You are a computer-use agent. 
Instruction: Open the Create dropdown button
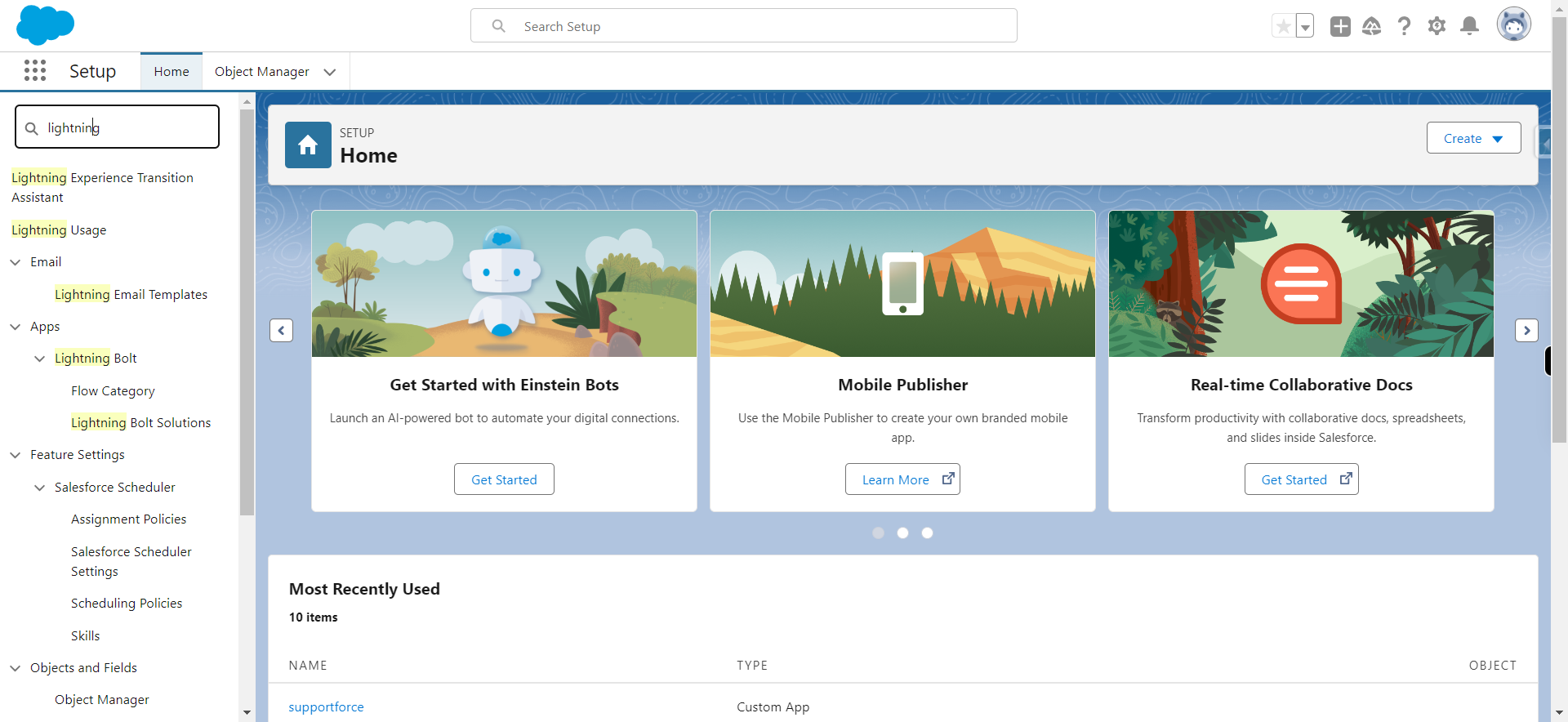(1473, 138)
